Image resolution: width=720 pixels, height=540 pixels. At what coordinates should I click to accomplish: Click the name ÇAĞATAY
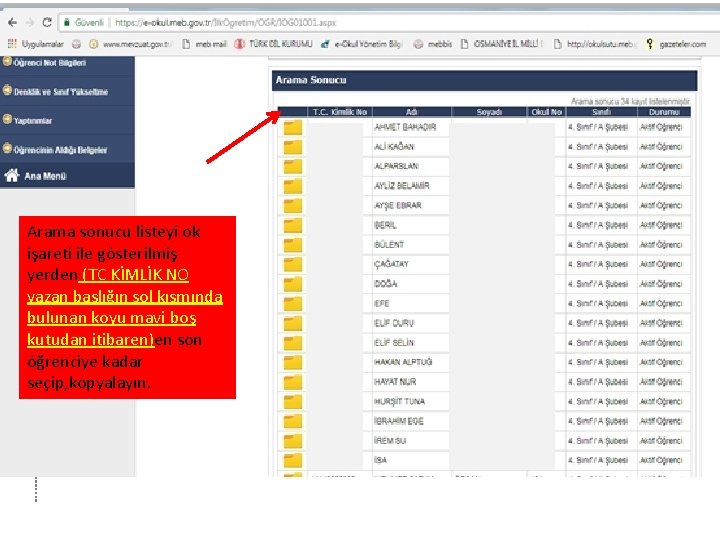pyautogui.click(x=391, y=264)
